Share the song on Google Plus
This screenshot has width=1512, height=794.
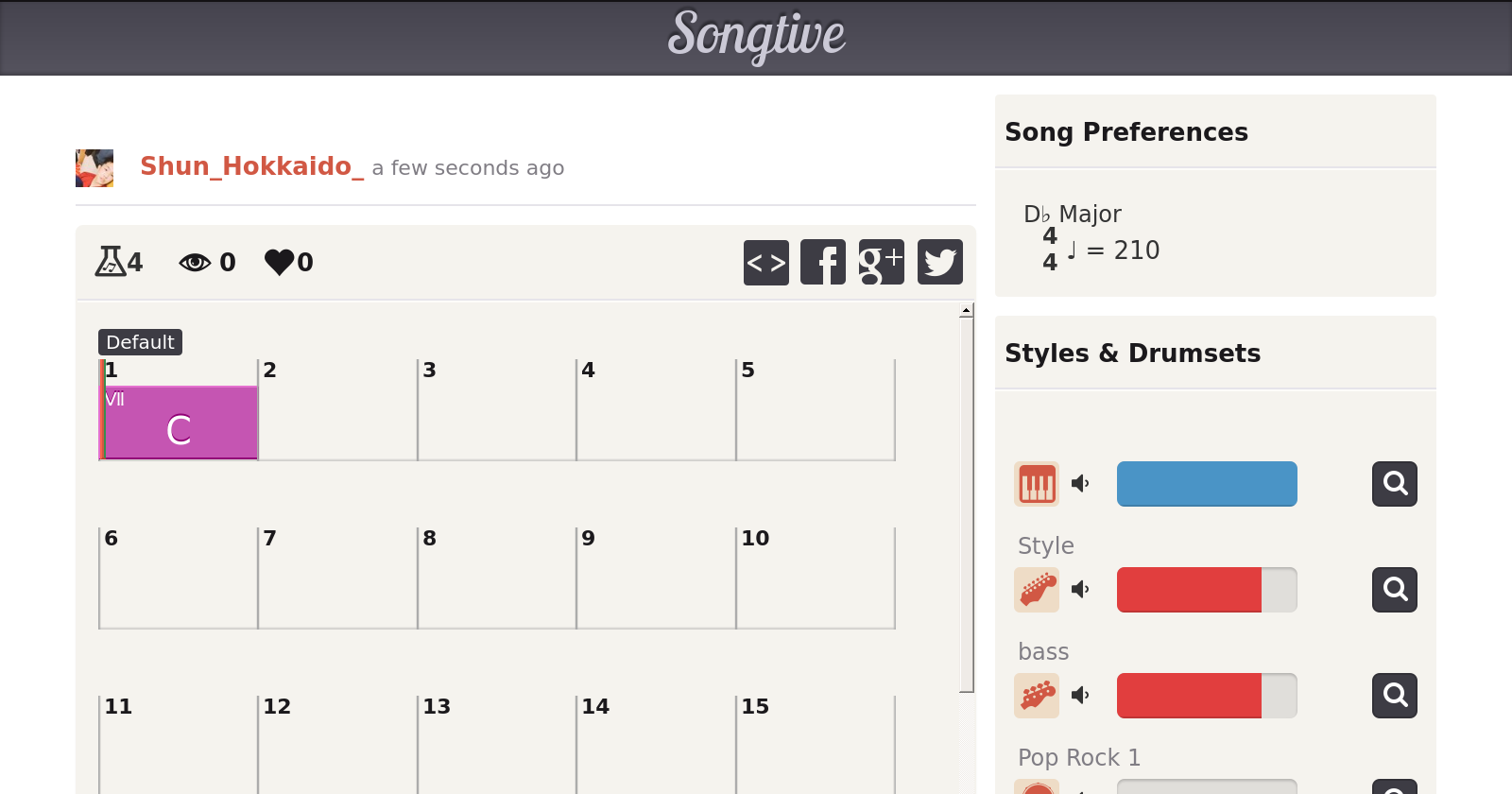click(881, 263)
